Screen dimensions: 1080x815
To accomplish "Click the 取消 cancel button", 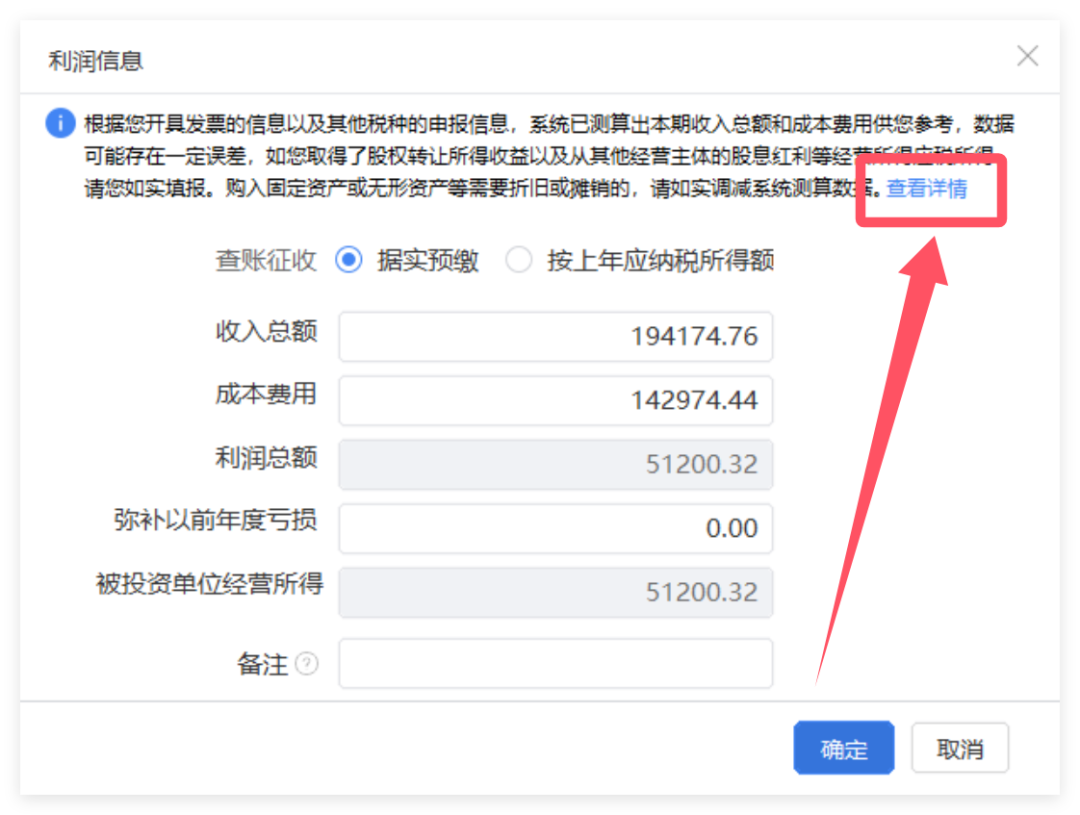I will [x=959, y=747].
